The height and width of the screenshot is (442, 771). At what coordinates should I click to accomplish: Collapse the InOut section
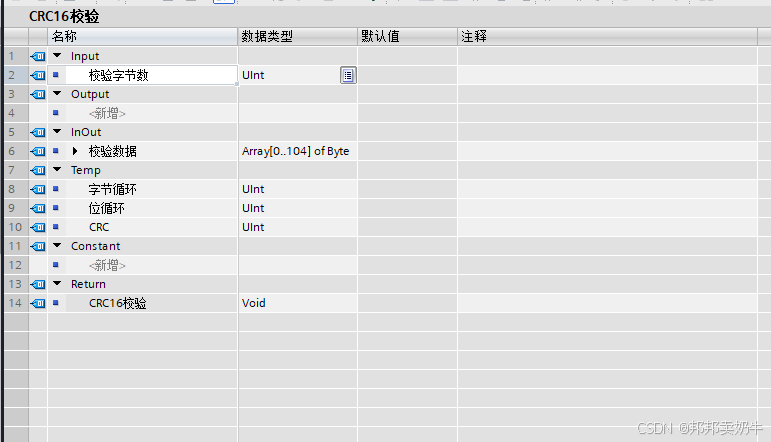point(57,131)
